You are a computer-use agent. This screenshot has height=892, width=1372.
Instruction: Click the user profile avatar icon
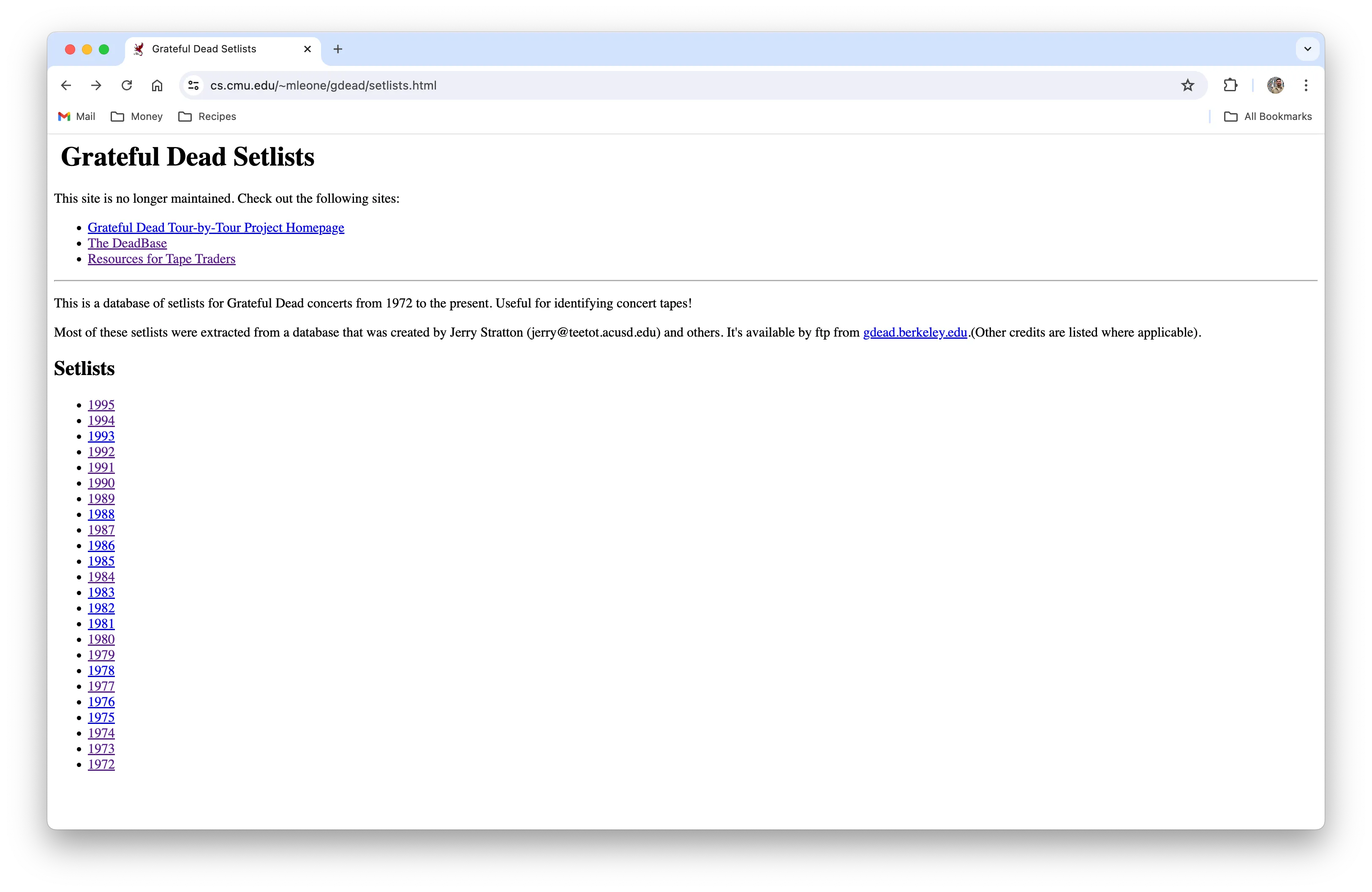1276,85
